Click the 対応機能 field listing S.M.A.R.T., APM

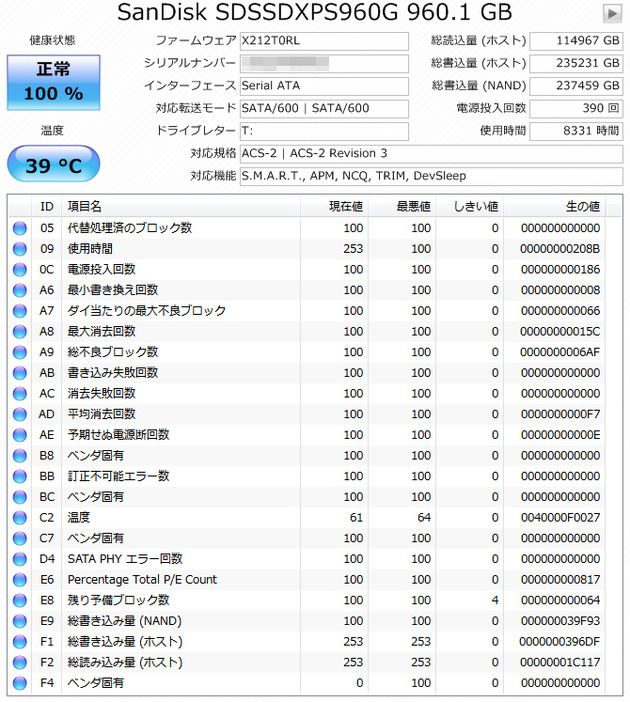431,176
